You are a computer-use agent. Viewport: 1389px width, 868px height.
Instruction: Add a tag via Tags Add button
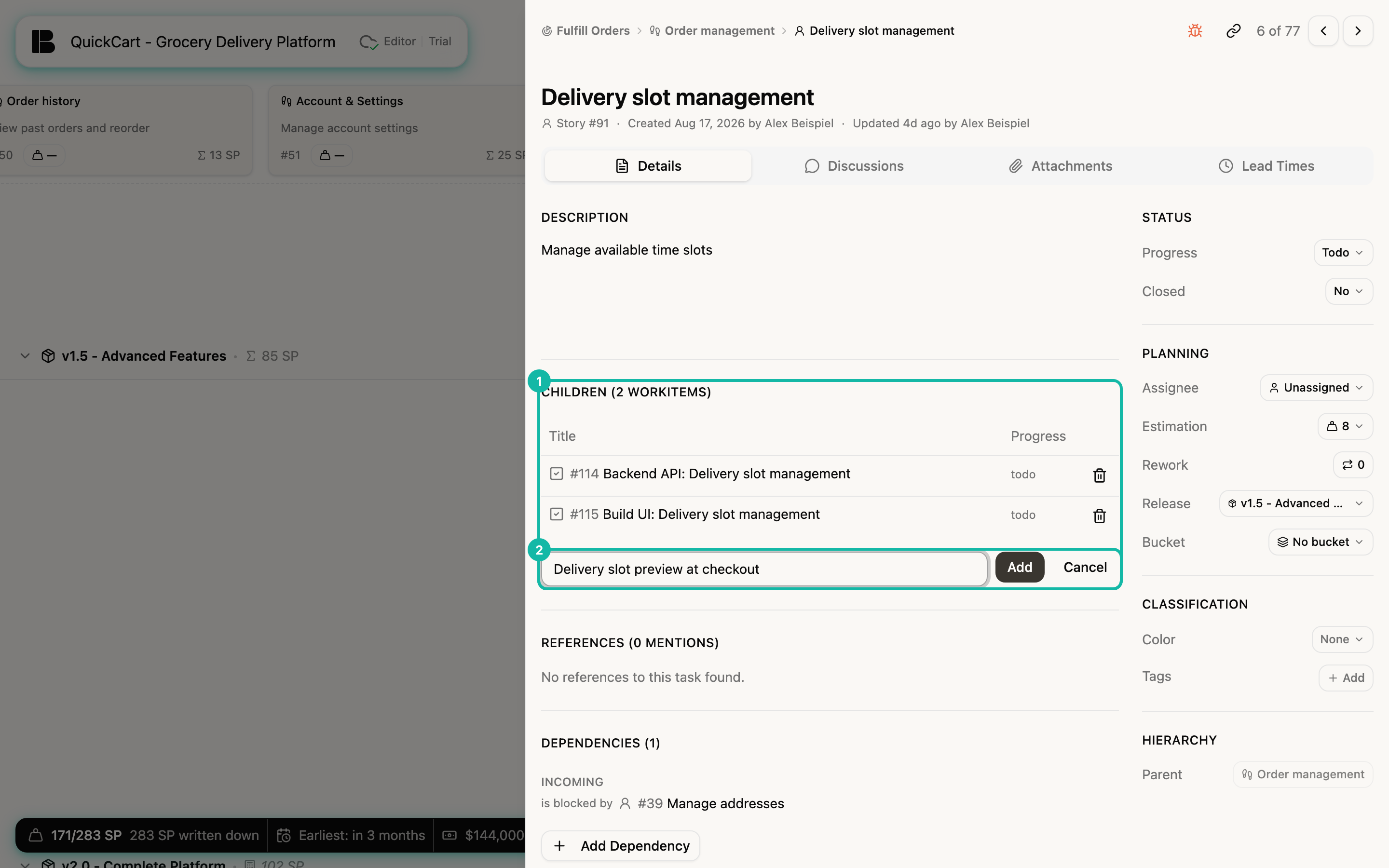coord(1346,678)
